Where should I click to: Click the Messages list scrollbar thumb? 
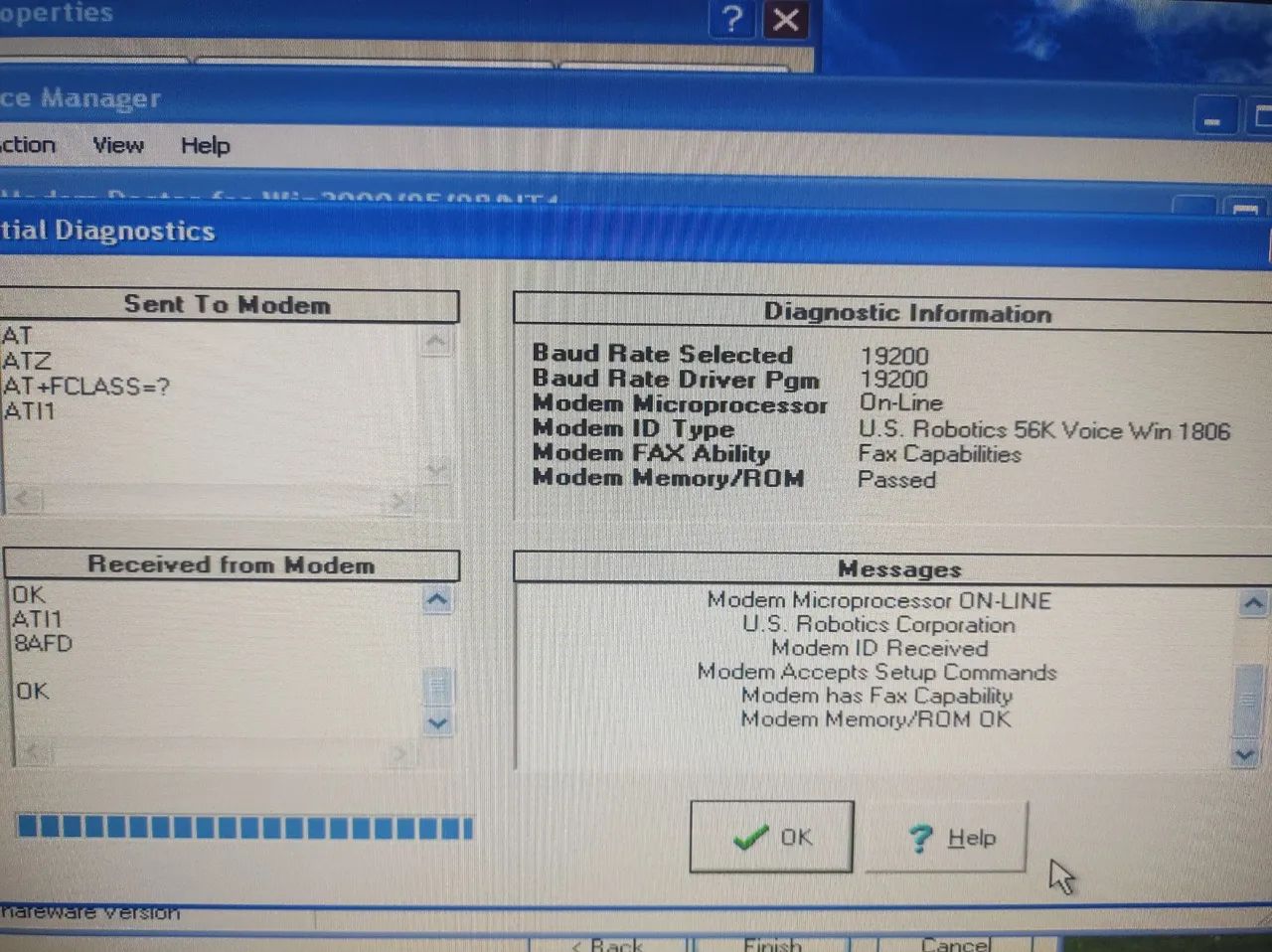[x=1248, y=699]
